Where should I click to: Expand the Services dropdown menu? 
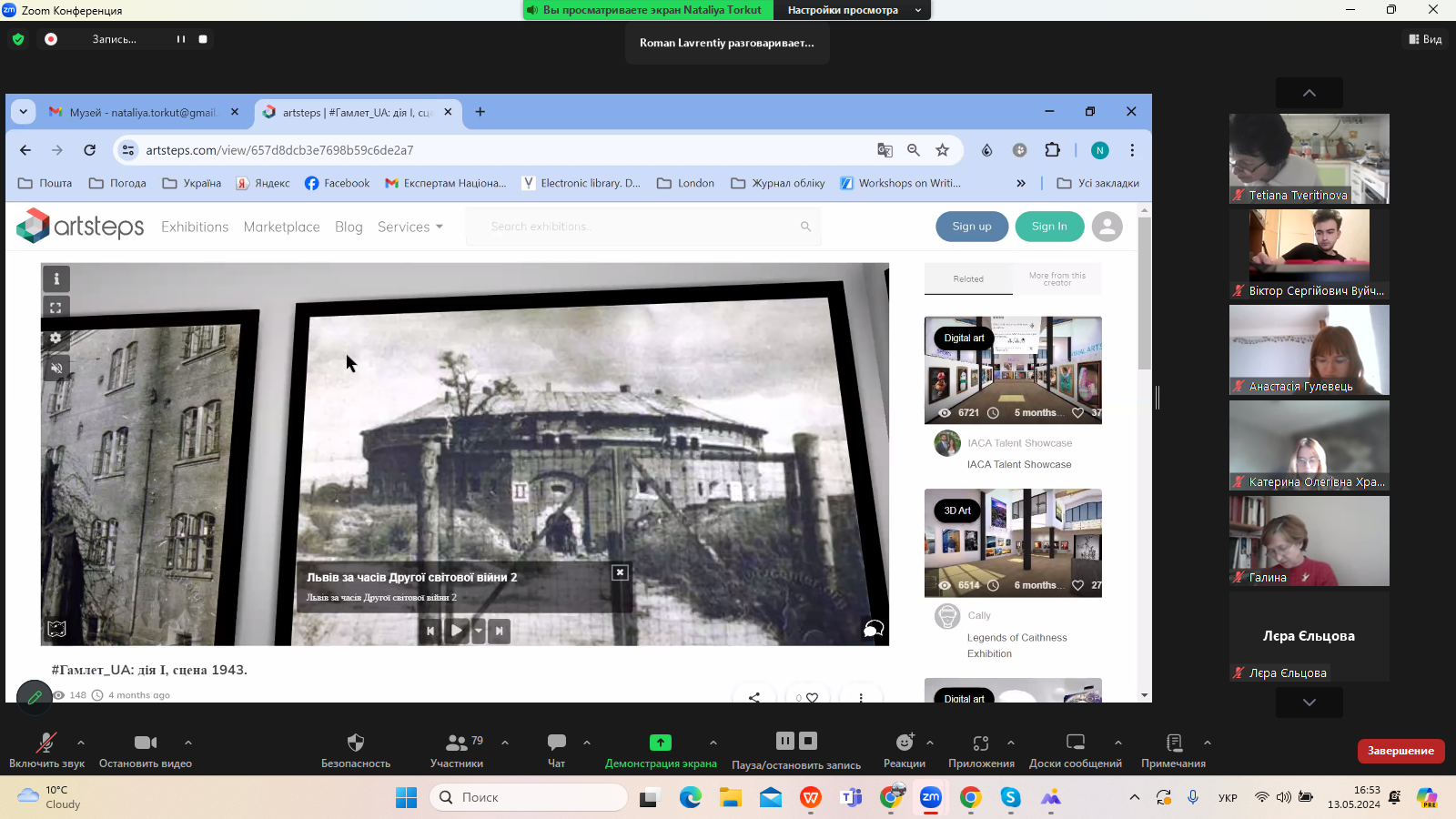409,227
